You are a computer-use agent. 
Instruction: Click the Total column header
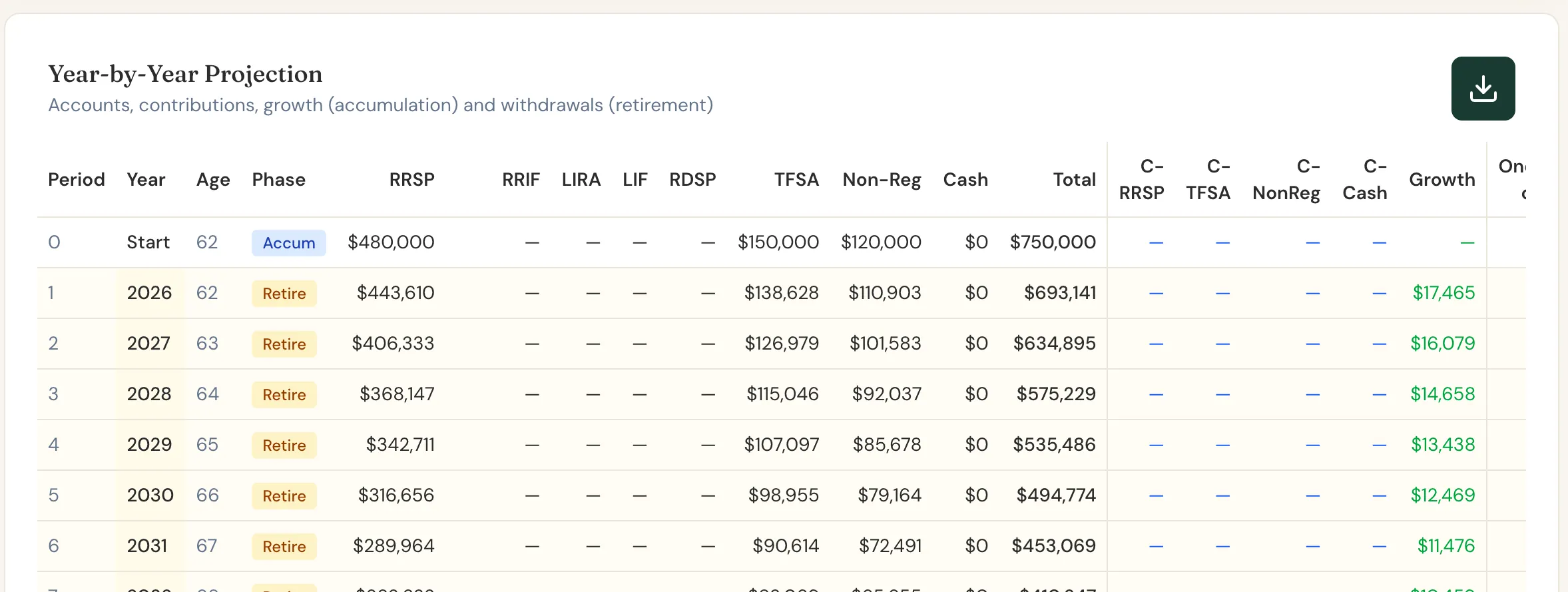[1074, 180]
